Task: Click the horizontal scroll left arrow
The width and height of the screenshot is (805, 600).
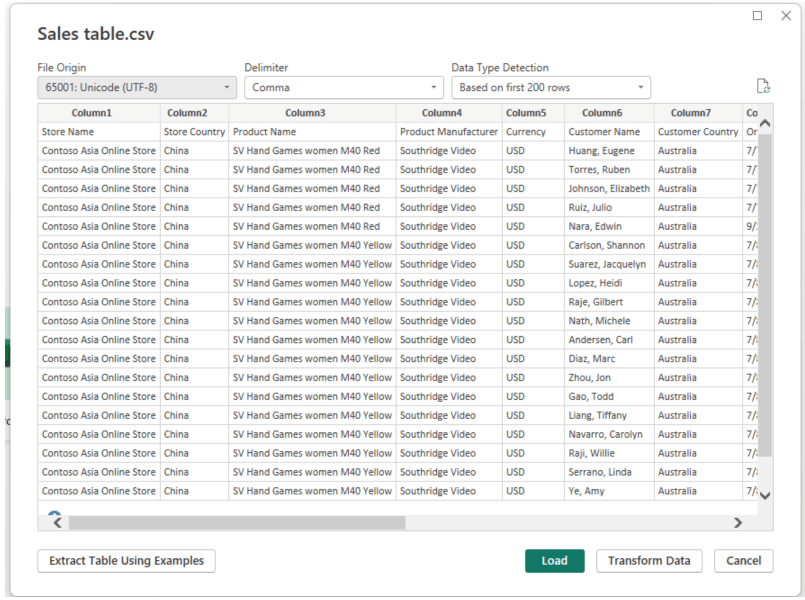Action: 57,522
